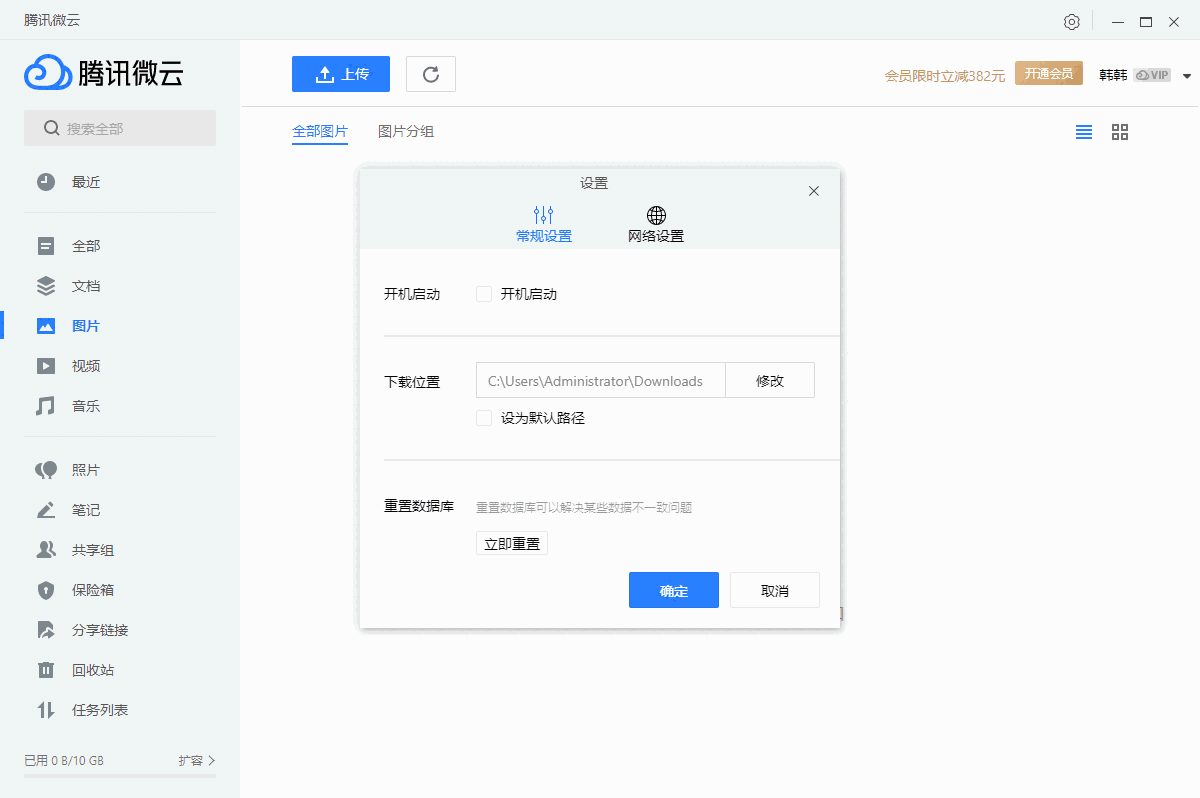
Task: Click the download path input field
Action: click(600, 380)
